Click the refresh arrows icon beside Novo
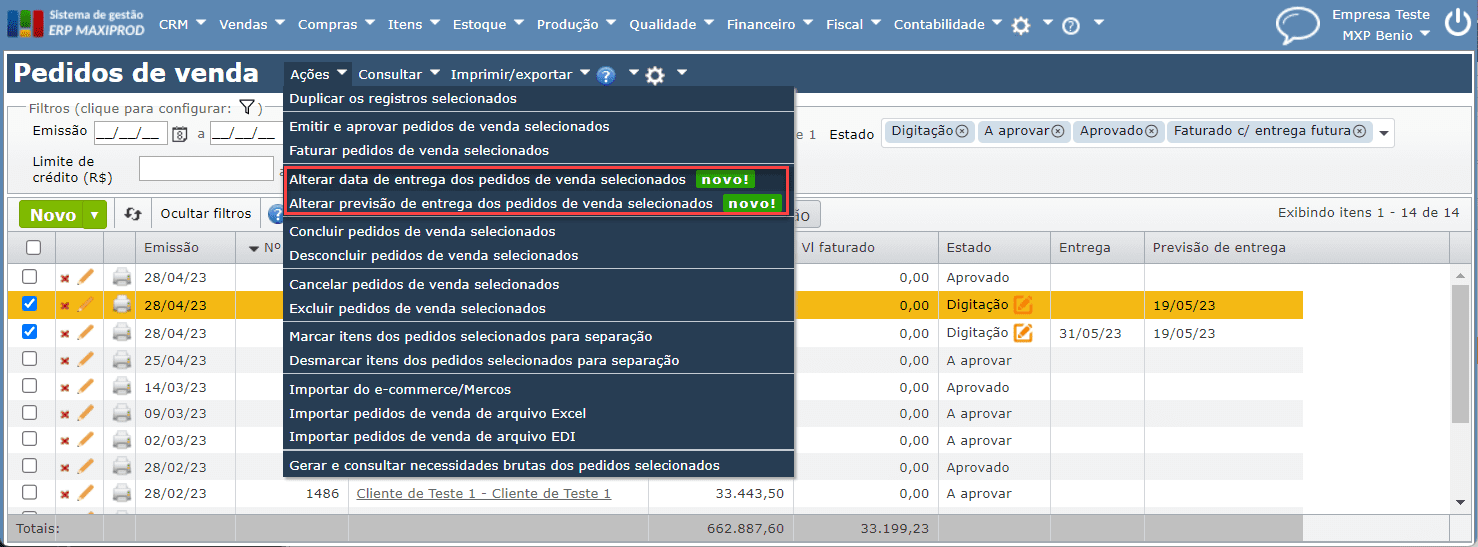Viewport: 1478px width, 547px height. pos(133,213)
